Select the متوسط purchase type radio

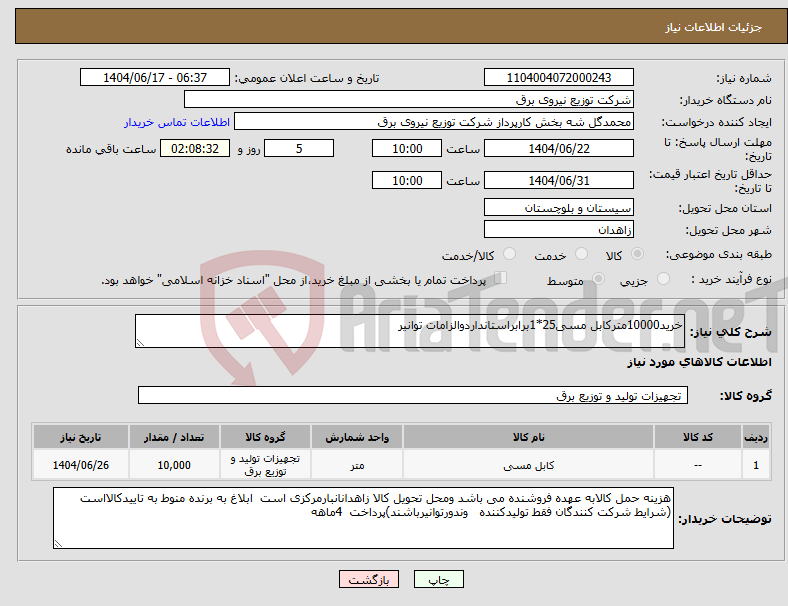pos(598,278)
